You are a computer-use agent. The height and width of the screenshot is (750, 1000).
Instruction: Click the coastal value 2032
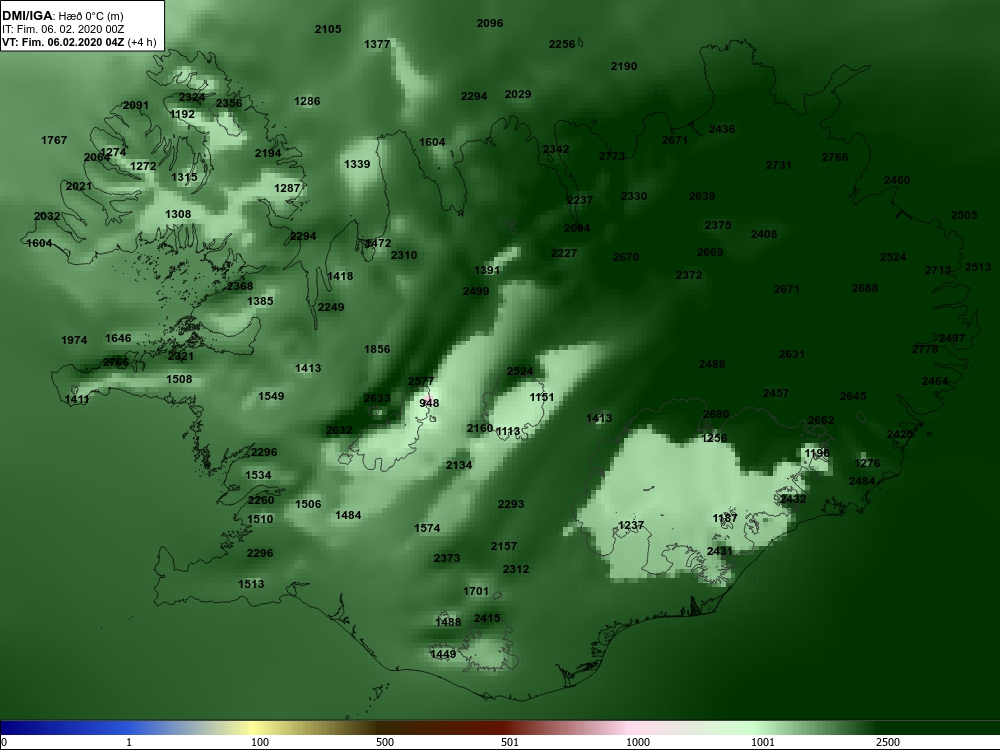(x=47, y=216)
